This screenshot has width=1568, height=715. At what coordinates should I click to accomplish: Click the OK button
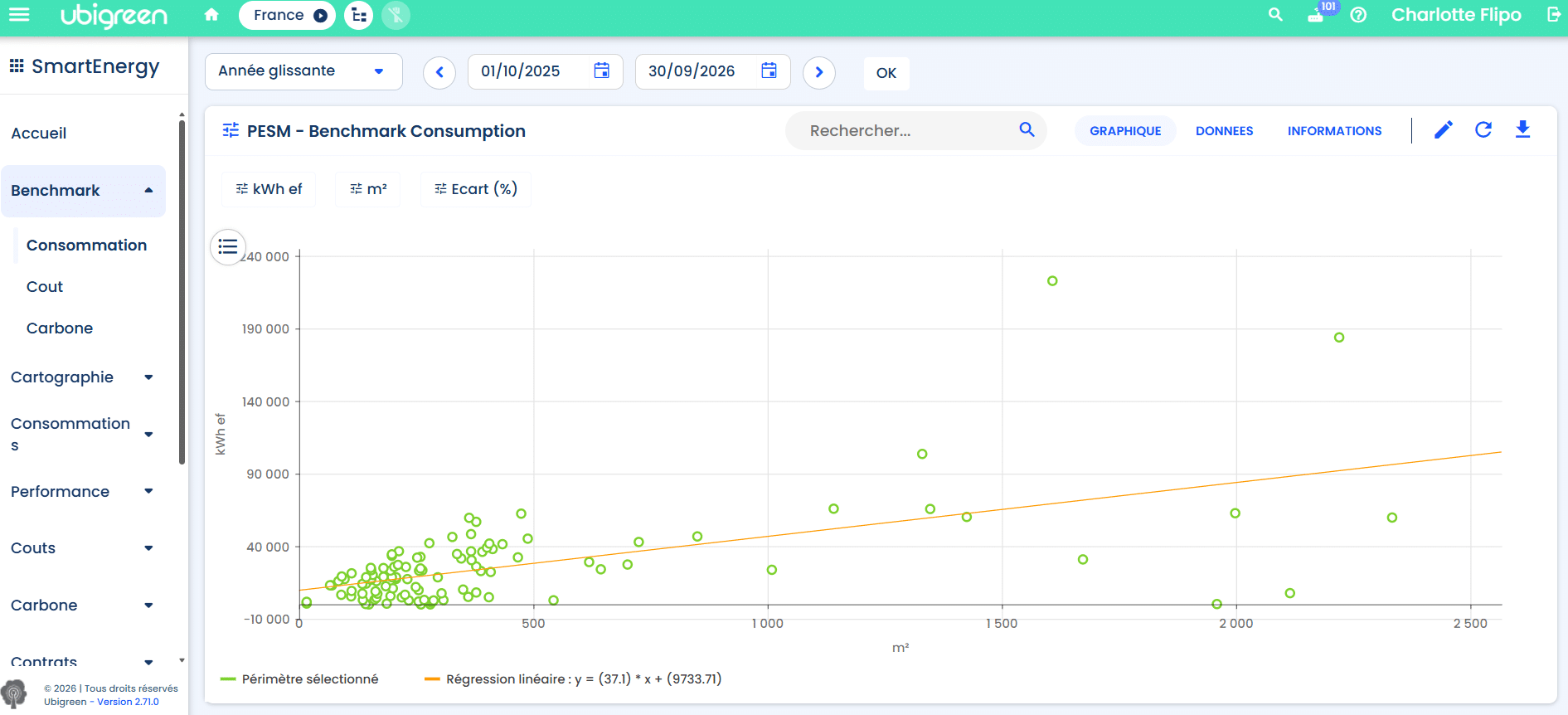(886, 73)
